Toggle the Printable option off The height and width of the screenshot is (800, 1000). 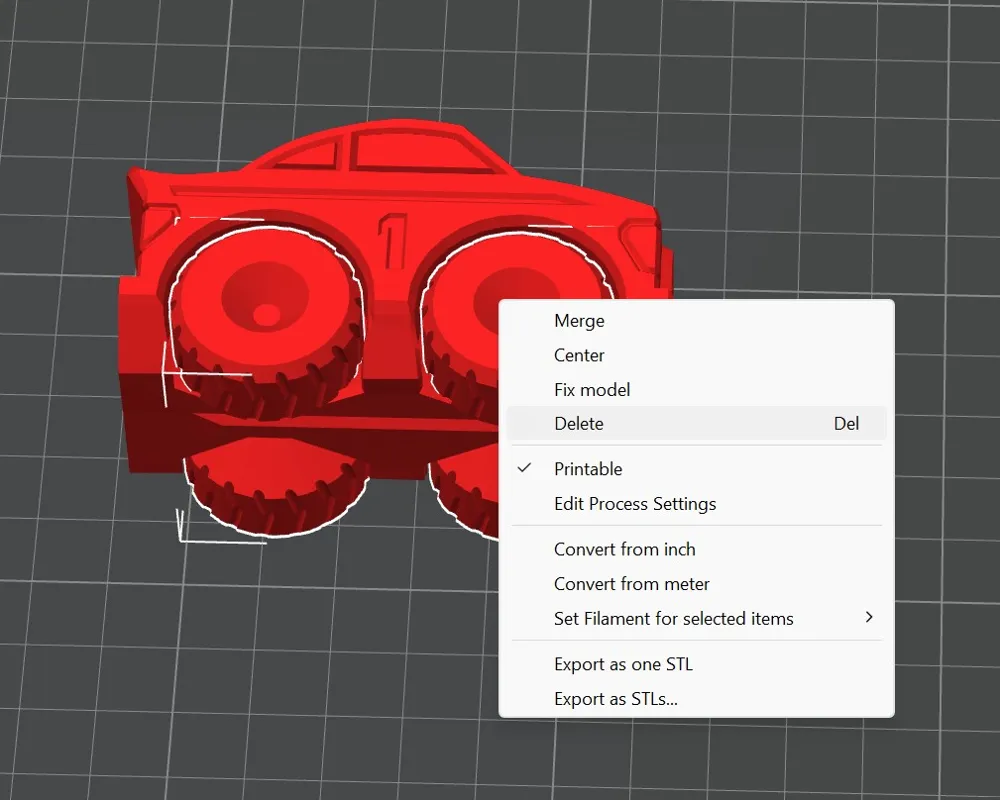[588, 468]
